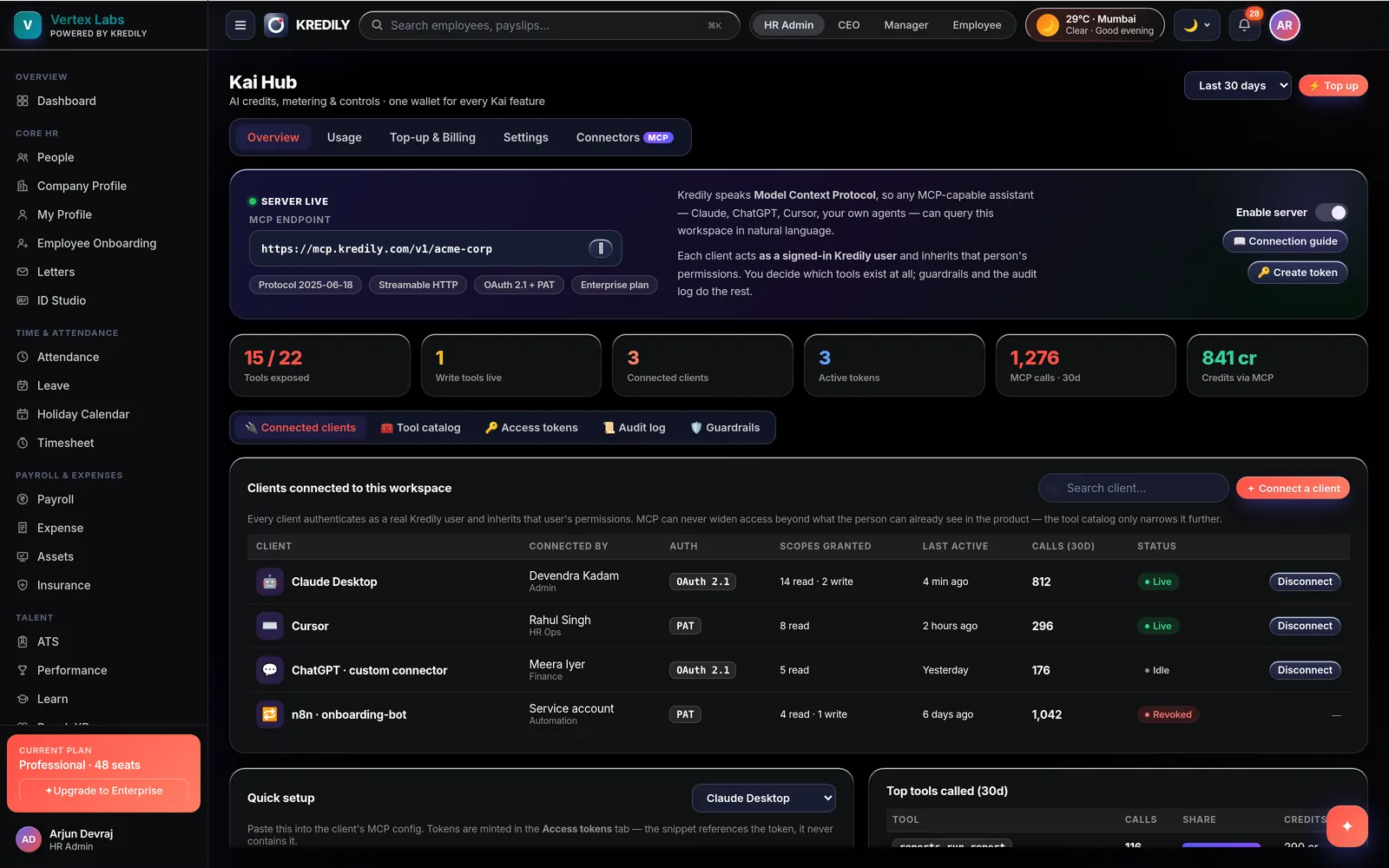Click the Active tokens stat card

tap(894, 365)
